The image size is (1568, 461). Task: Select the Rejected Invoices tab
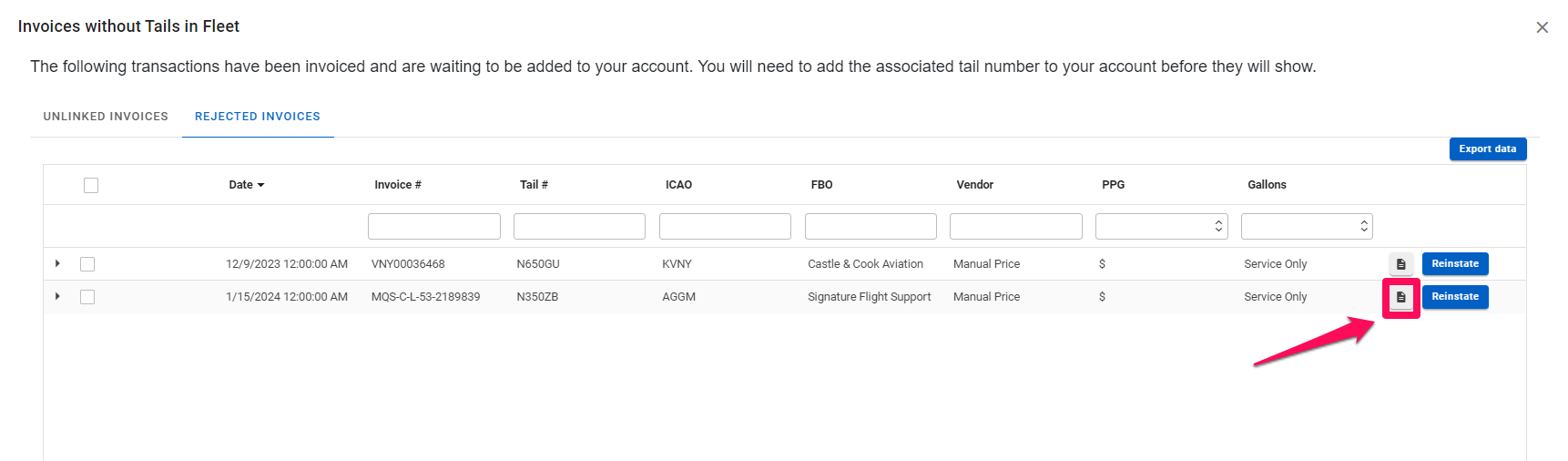tap(258, 117)
